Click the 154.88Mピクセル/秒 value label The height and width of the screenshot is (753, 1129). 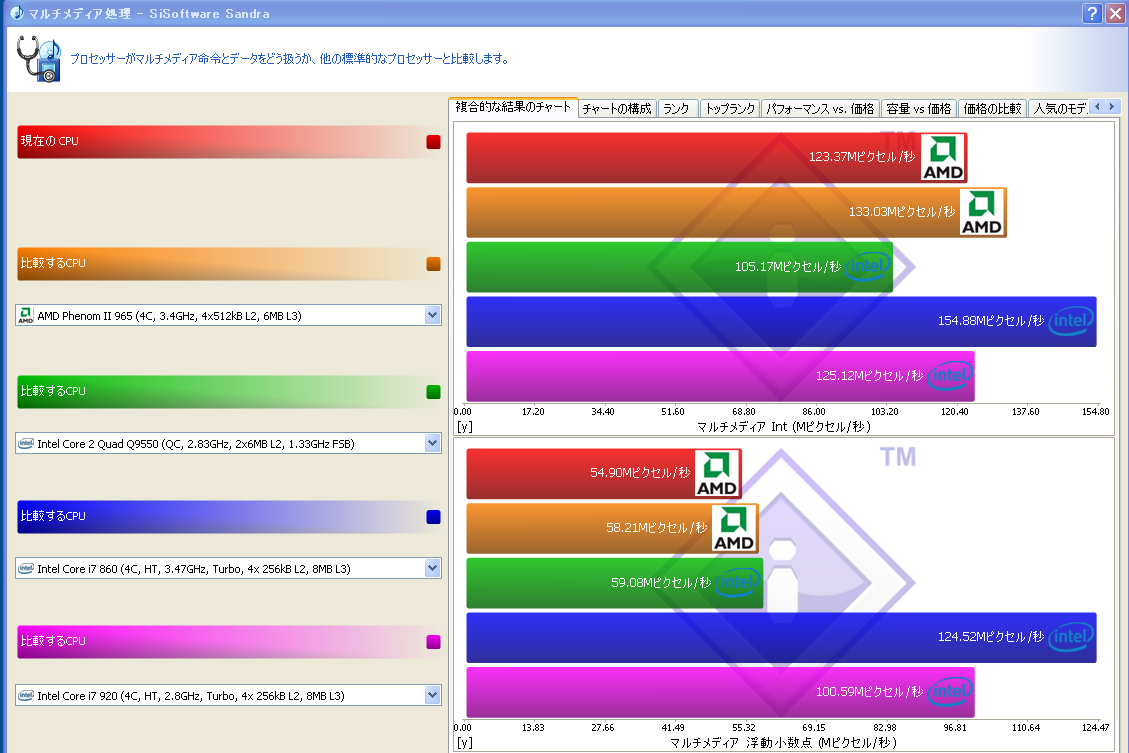[991, 321]
